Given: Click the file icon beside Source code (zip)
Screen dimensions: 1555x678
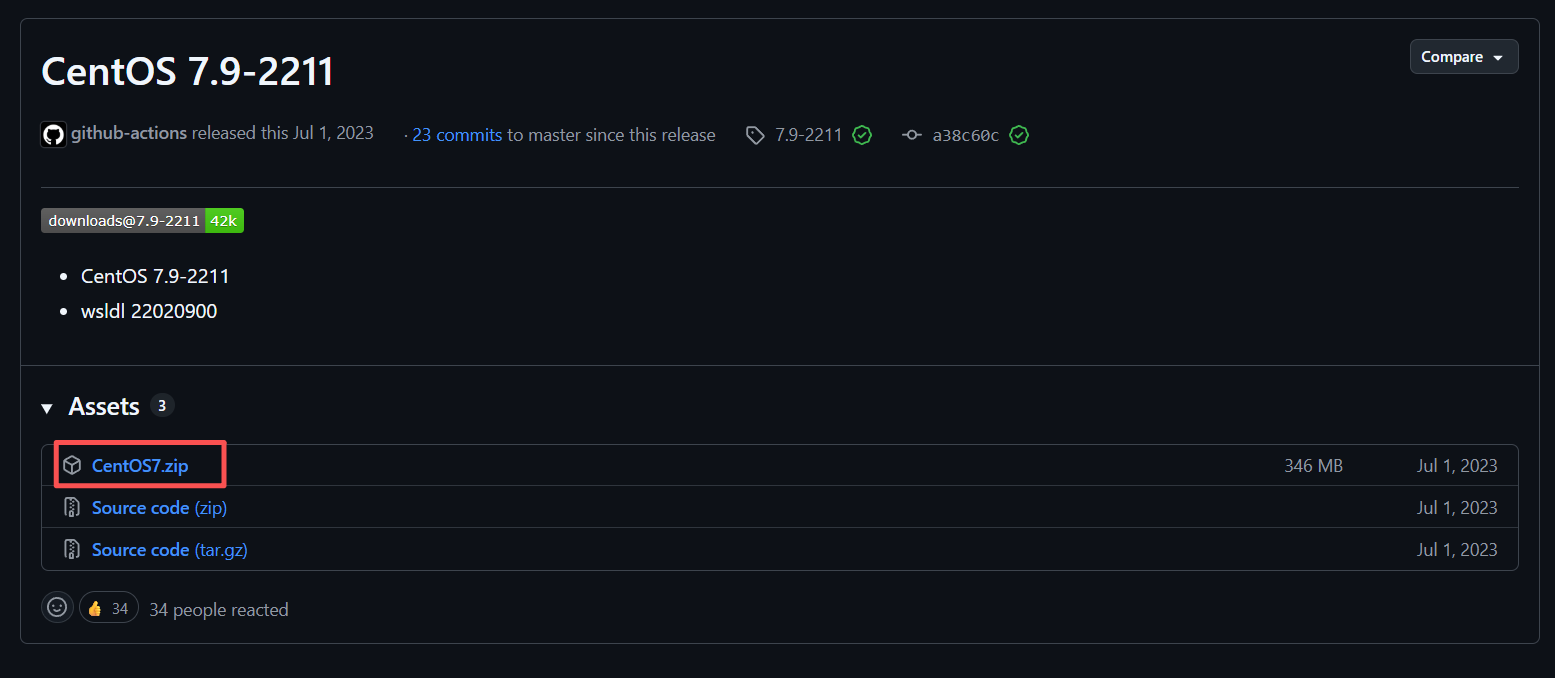Looking at the screenshot, I should pos(71,507).
